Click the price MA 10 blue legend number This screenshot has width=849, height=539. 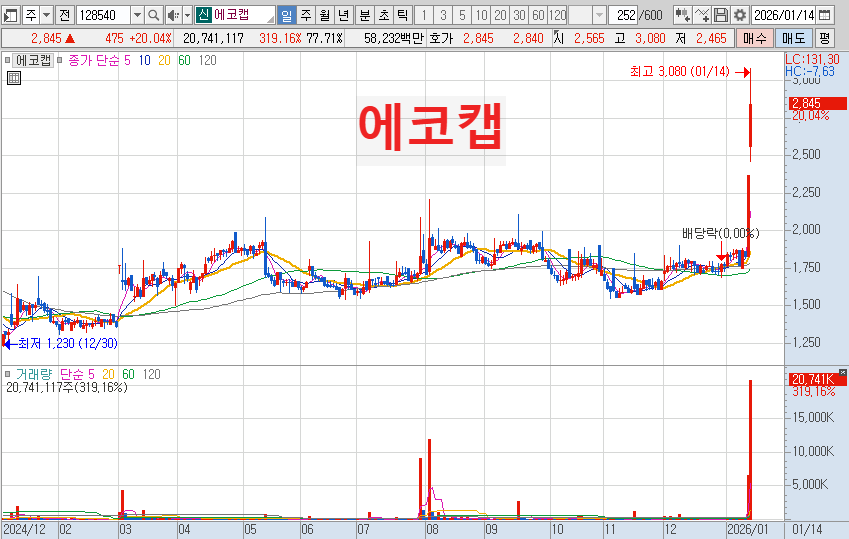145,60
